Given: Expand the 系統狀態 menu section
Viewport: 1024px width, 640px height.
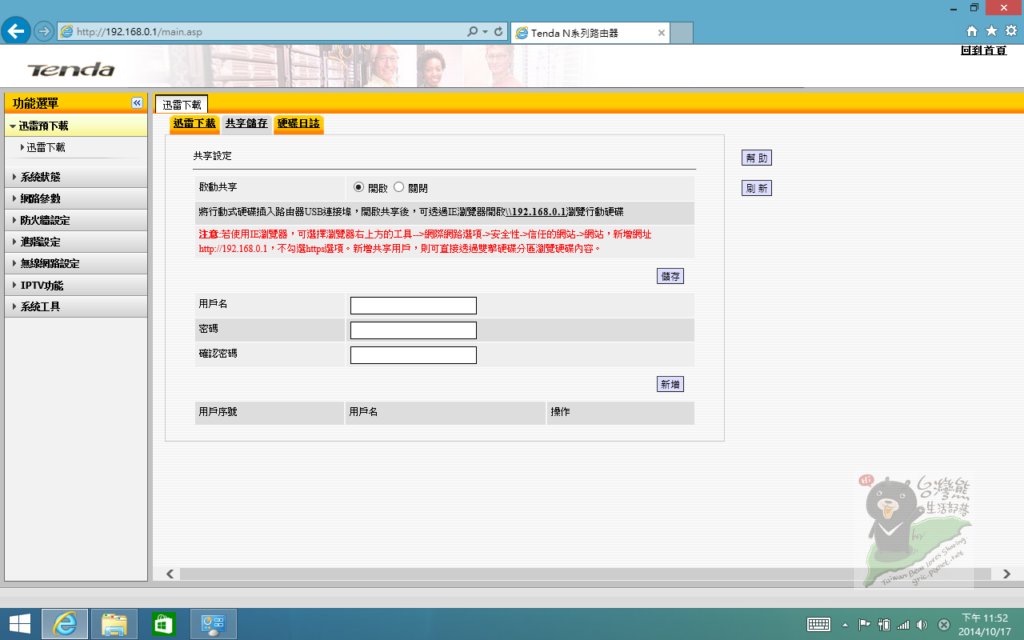Looking at the screenshot, I should pos(76,177).
